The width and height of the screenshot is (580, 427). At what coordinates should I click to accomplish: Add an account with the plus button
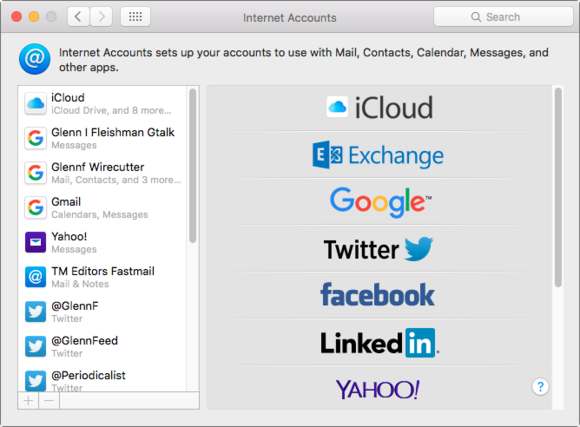(28, 400)
